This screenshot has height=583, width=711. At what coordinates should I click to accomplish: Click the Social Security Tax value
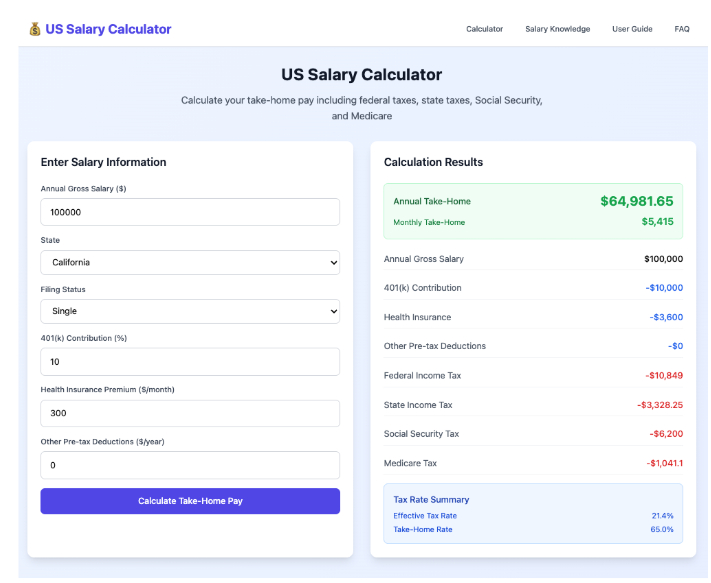(663, 434)
